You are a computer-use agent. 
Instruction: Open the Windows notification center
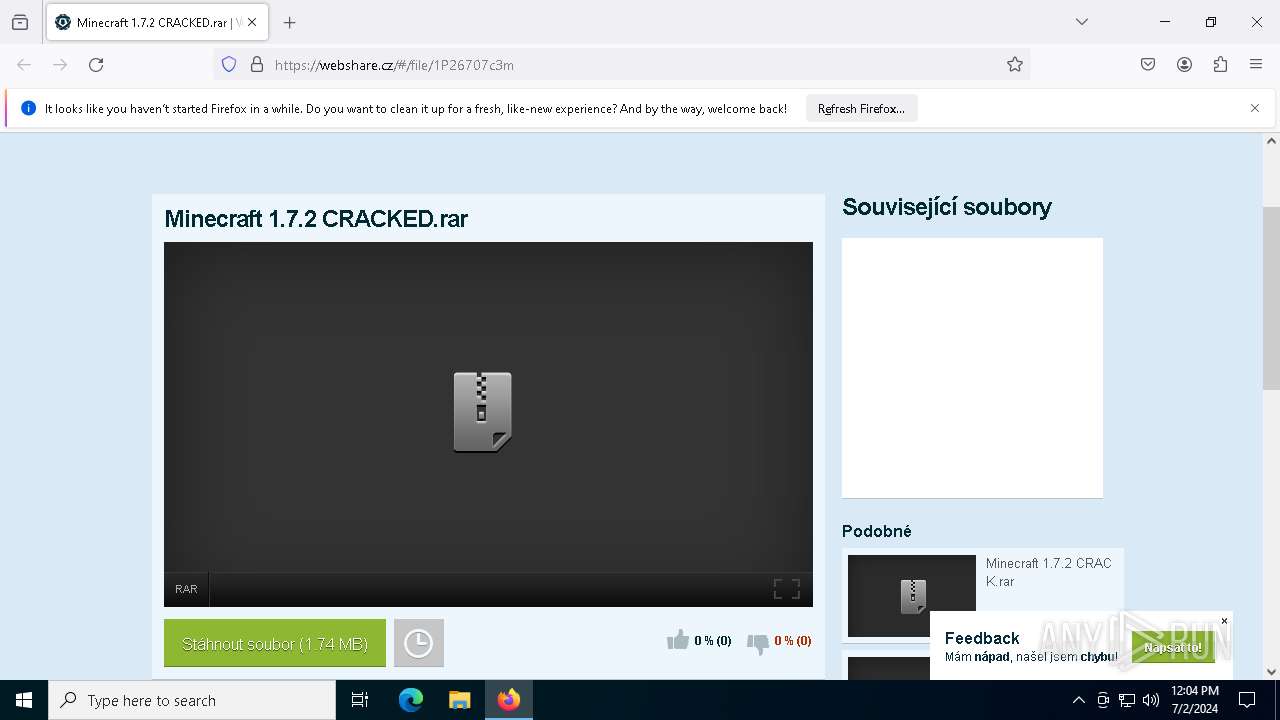point(1247,700)
